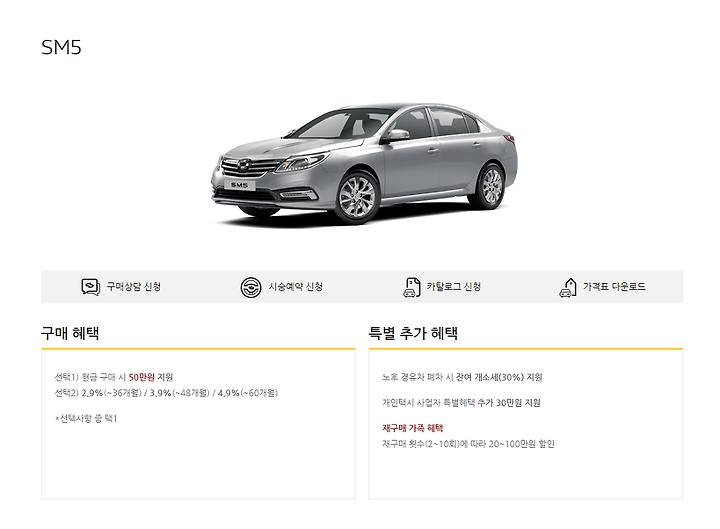Click the catalog document with car icon

(411, 287)
